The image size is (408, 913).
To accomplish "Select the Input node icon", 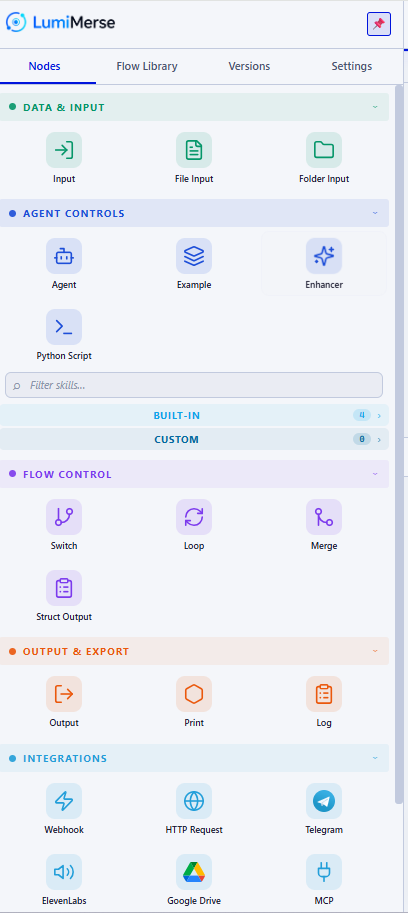I will coord(64,150).
